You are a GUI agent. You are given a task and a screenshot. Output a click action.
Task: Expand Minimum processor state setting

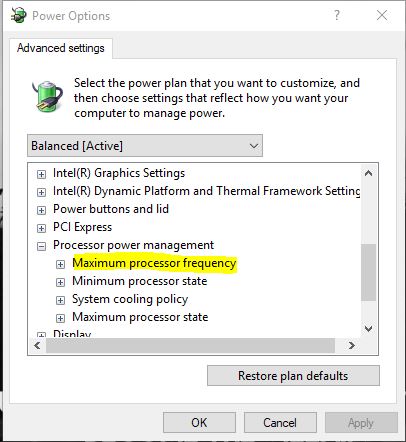coord(60,282)
